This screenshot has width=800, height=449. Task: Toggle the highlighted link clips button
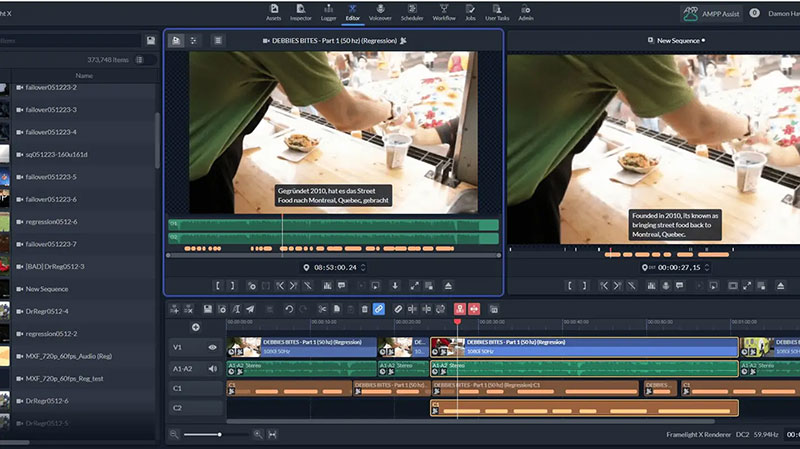[379, 310]
